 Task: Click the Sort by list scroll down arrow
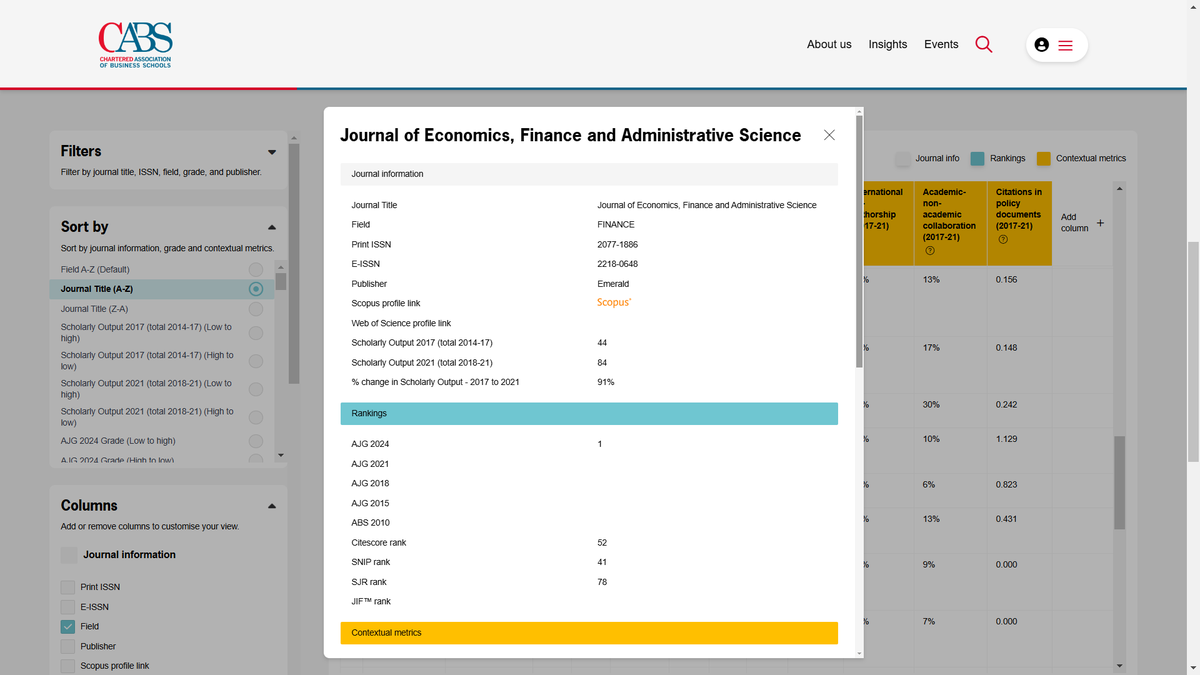(281, 456)
